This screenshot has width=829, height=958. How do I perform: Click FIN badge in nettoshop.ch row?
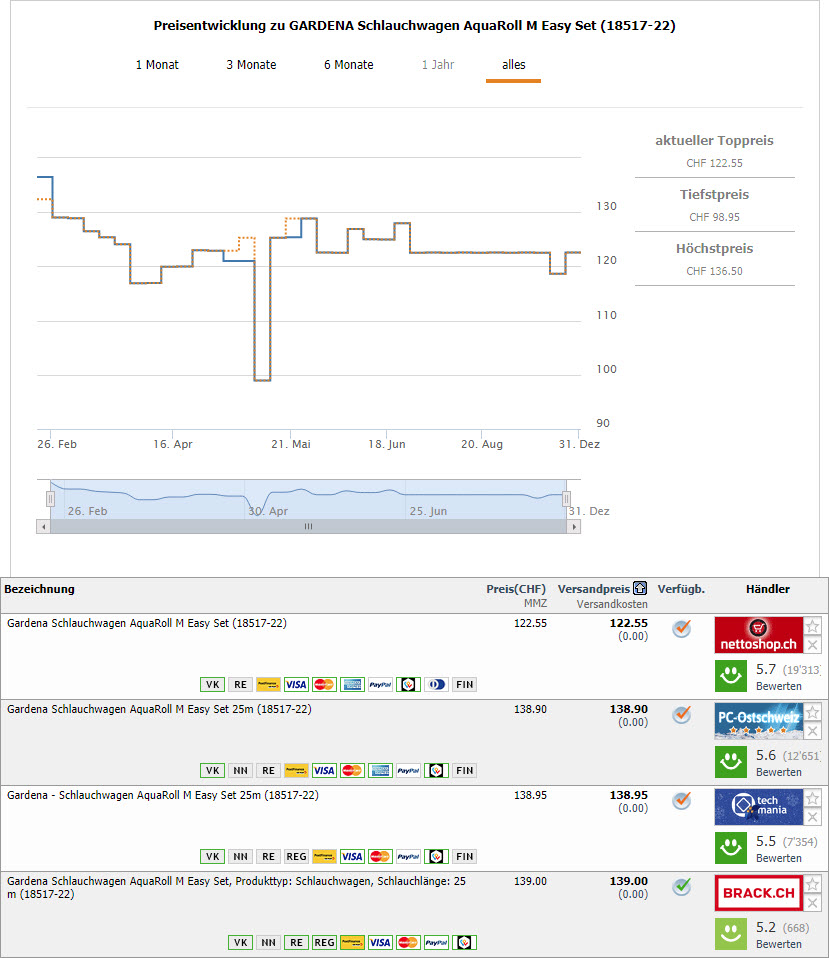[464, 684]
